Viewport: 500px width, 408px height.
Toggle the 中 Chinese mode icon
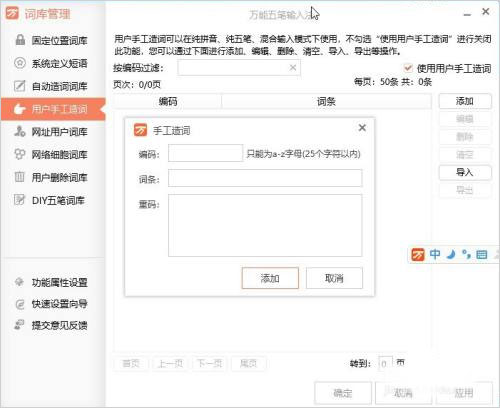(435, 255)
